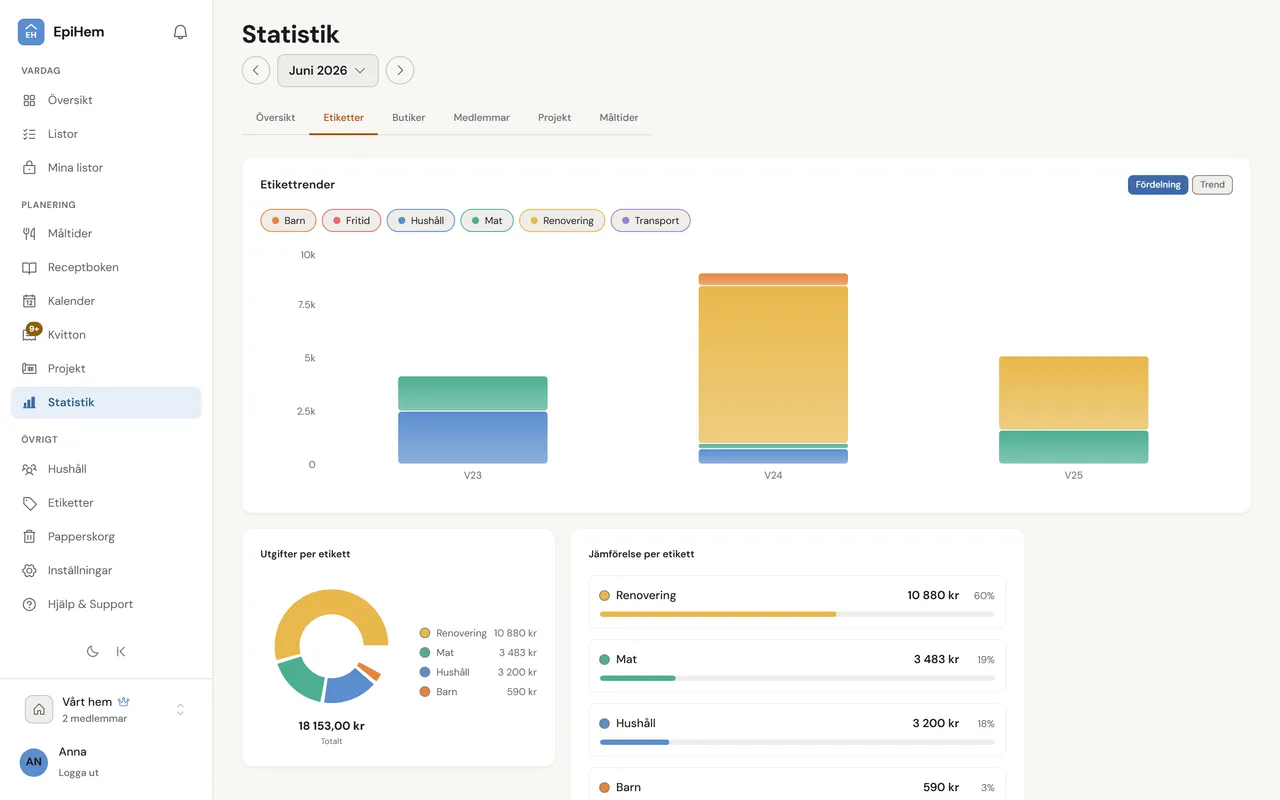The image size is (1280, 800).
Task: Click the Barn legend color dot
Action: click(x=425, y=692)
